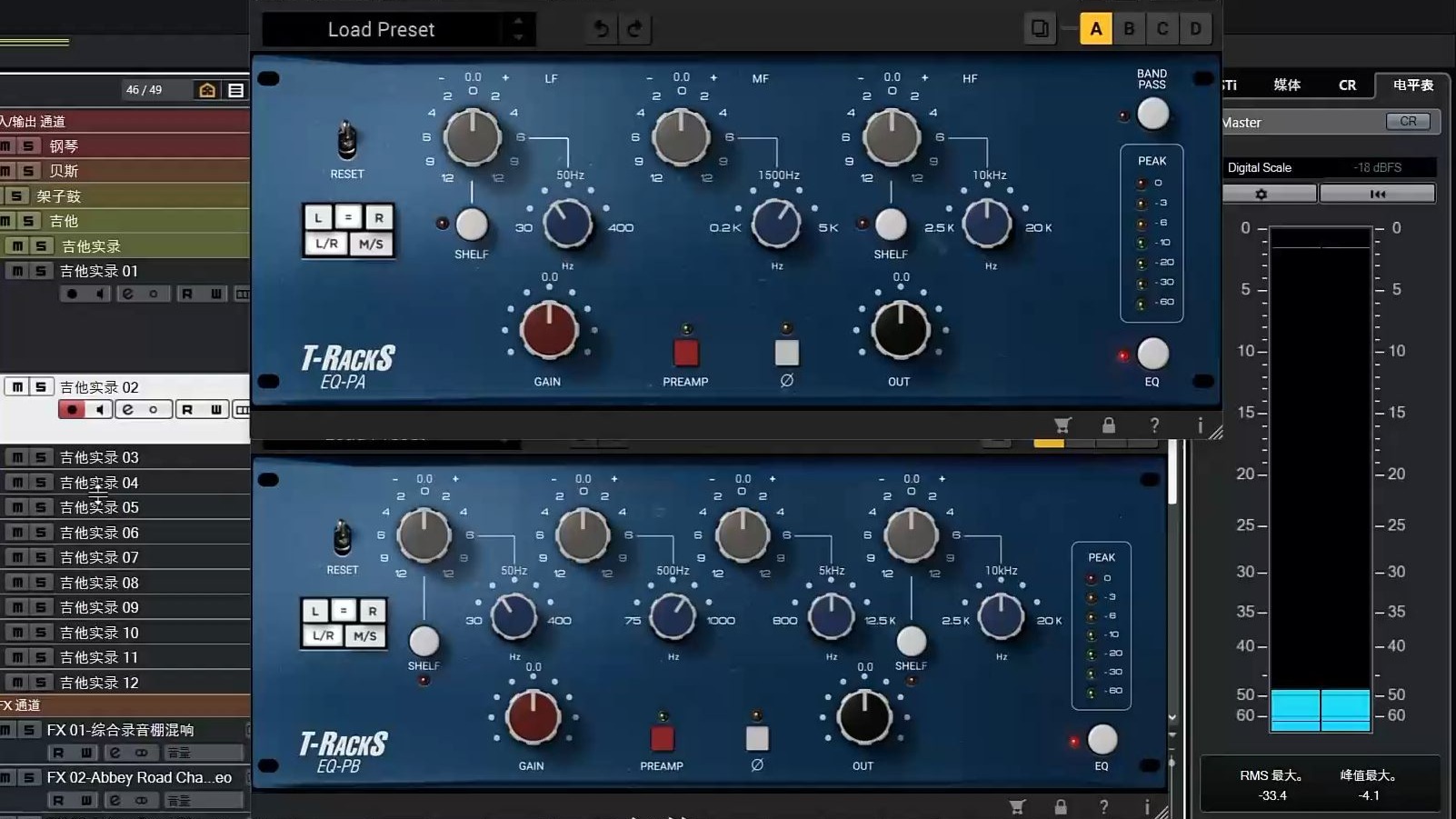Click read automation R on 吉他实录 02
This screenshot has width=1456, height=819.
[186, 410]
